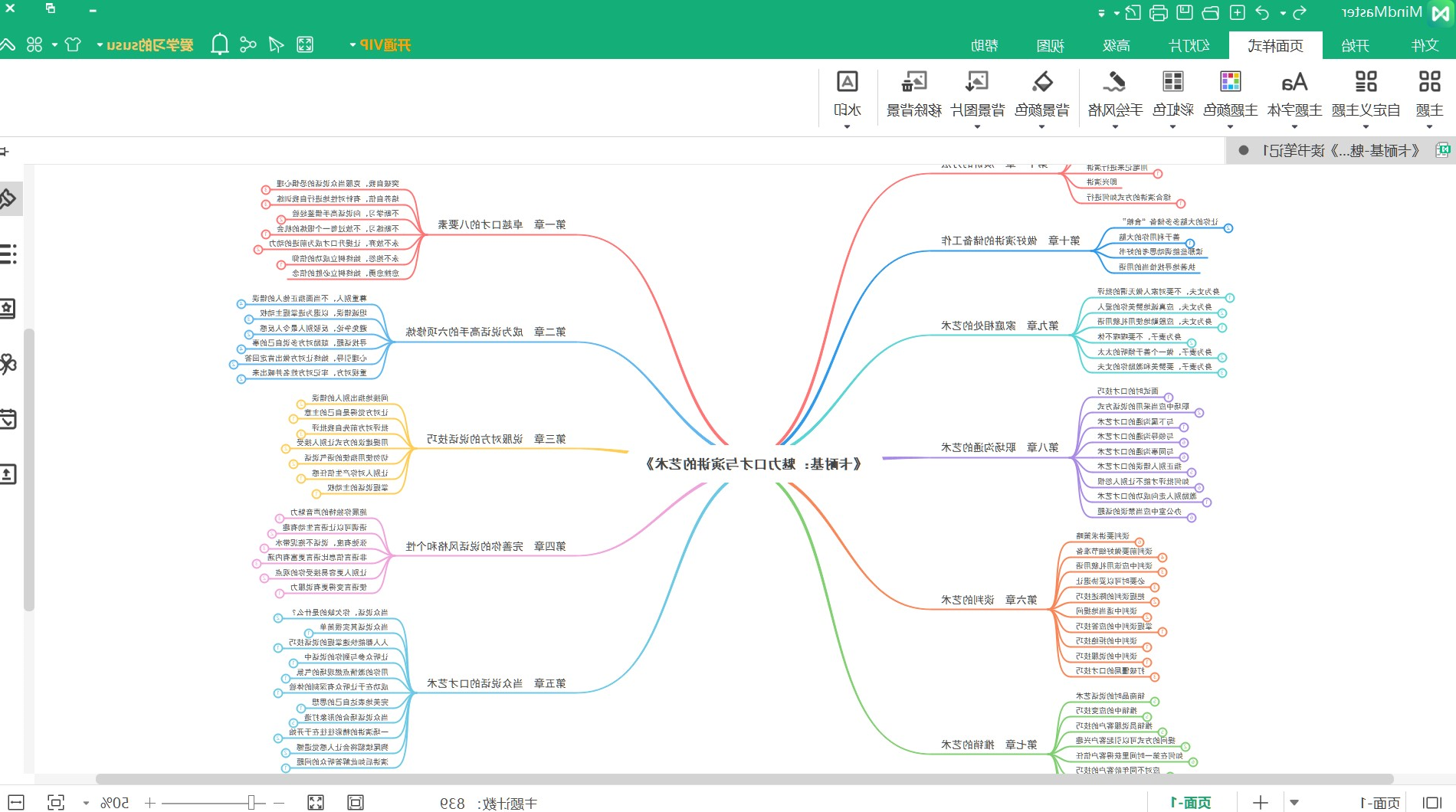Click the fullscreen icon in status bar
The height and width of the screenshot is (812, 1456).
pyautogui.click(x=316, y=802)
